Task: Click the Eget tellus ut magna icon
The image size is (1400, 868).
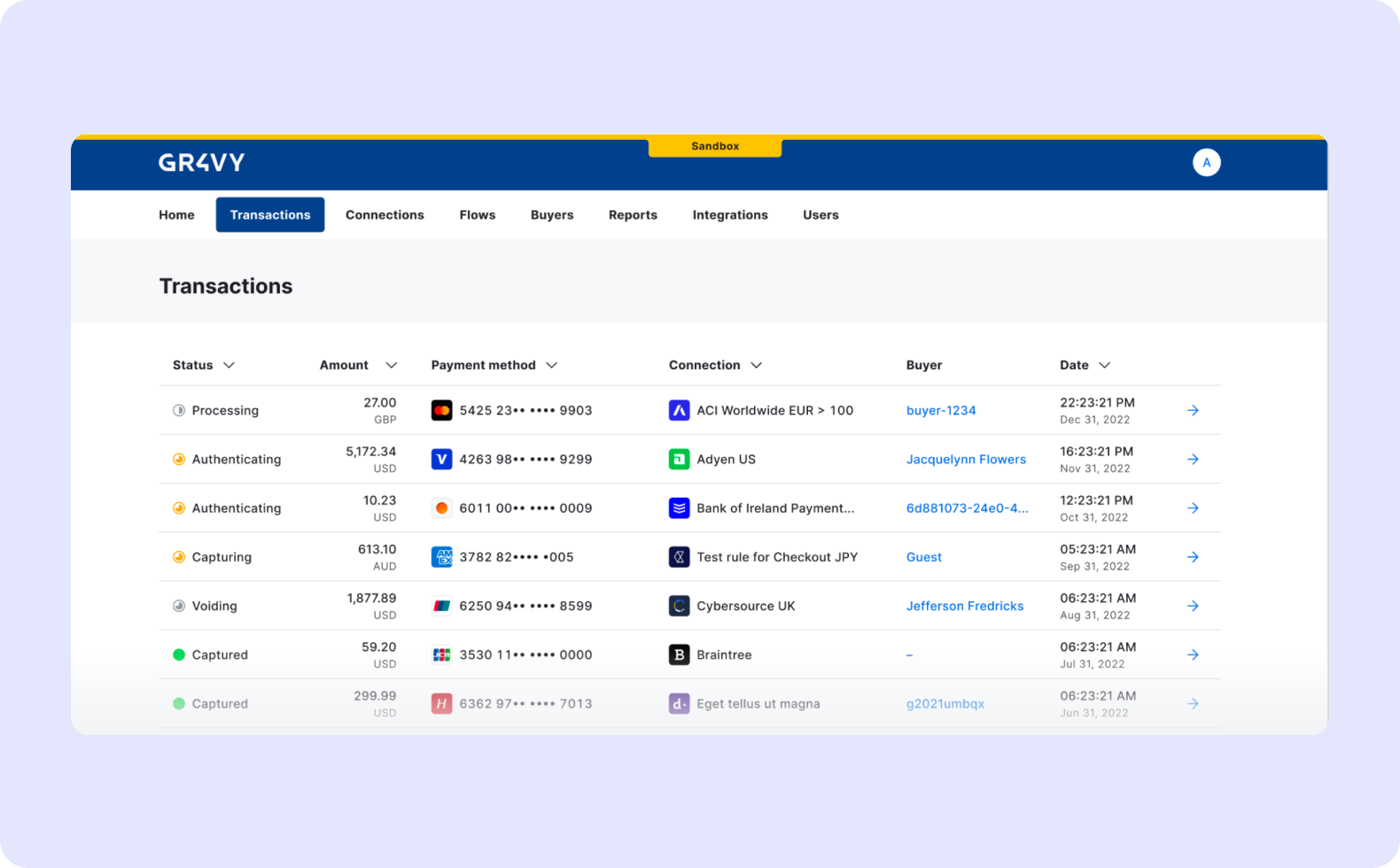Action: (679, 703)
